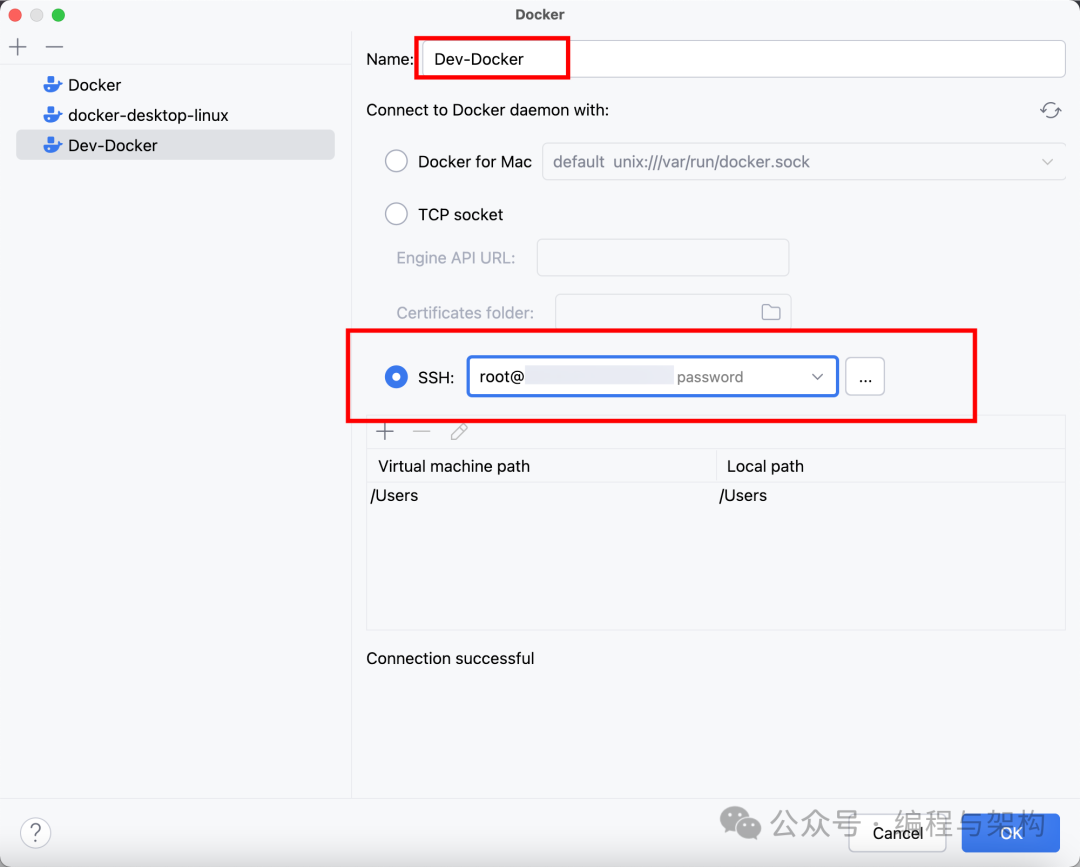1080x867 pixels.
Task: Select the /Users local path cell
Action: coord(891,496)
